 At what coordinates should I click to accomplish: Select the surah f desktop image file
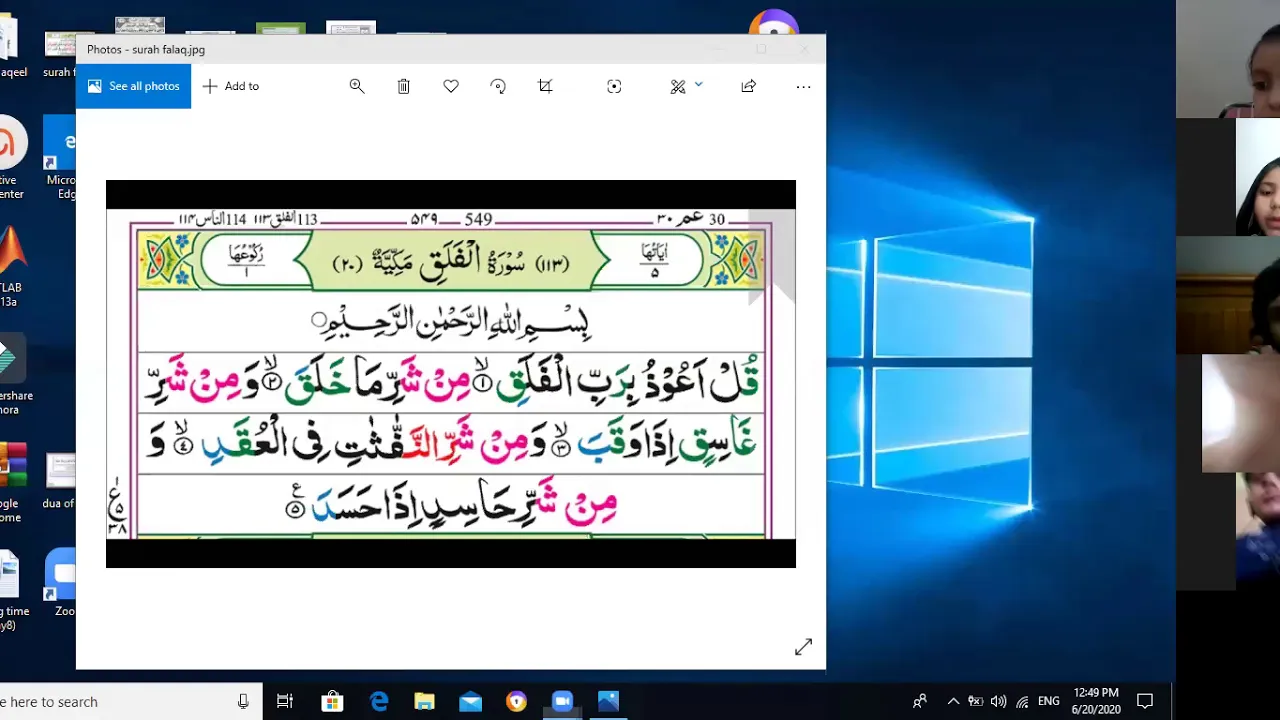pos(59,55)
